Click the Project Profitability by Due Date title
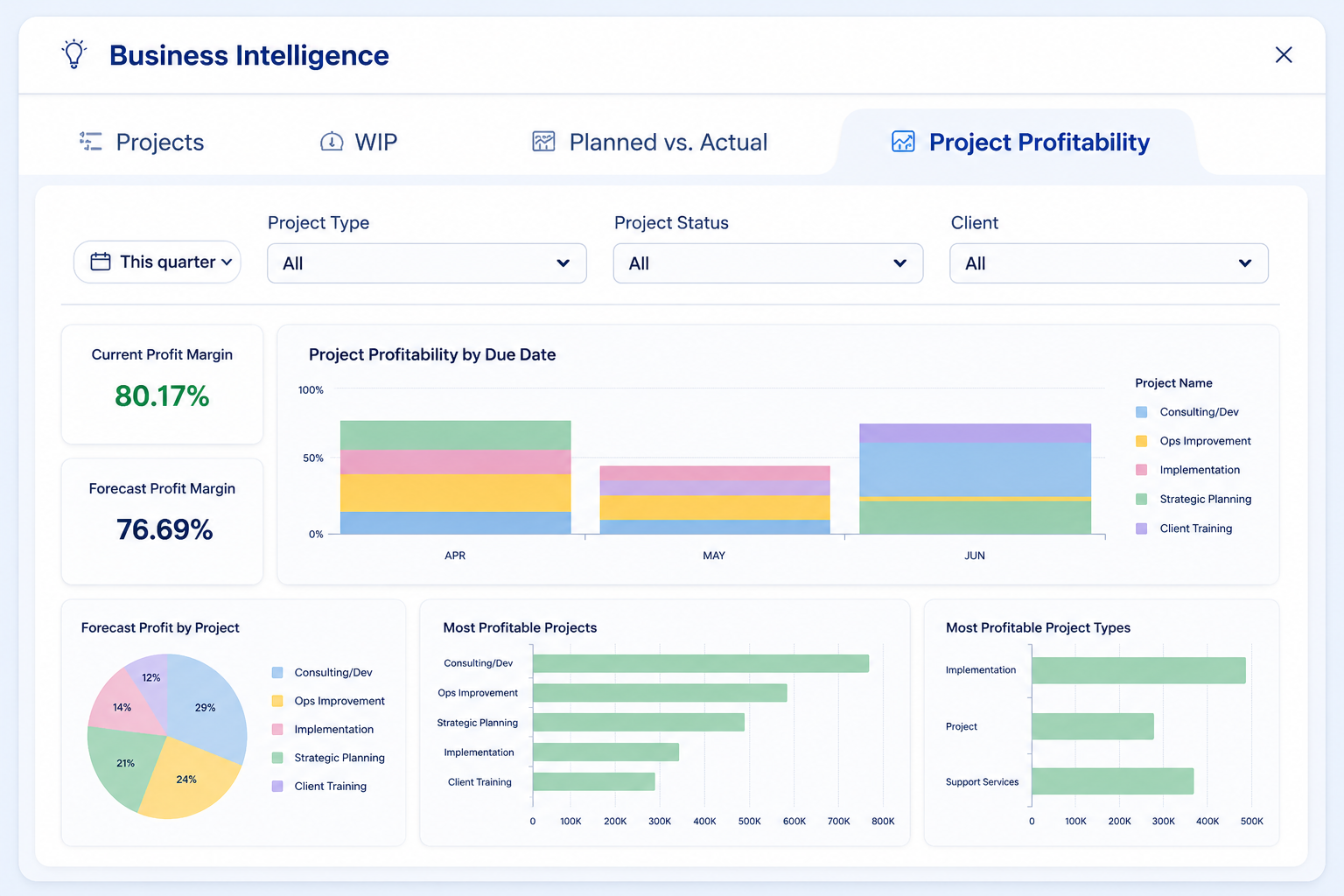 [432, 354]
